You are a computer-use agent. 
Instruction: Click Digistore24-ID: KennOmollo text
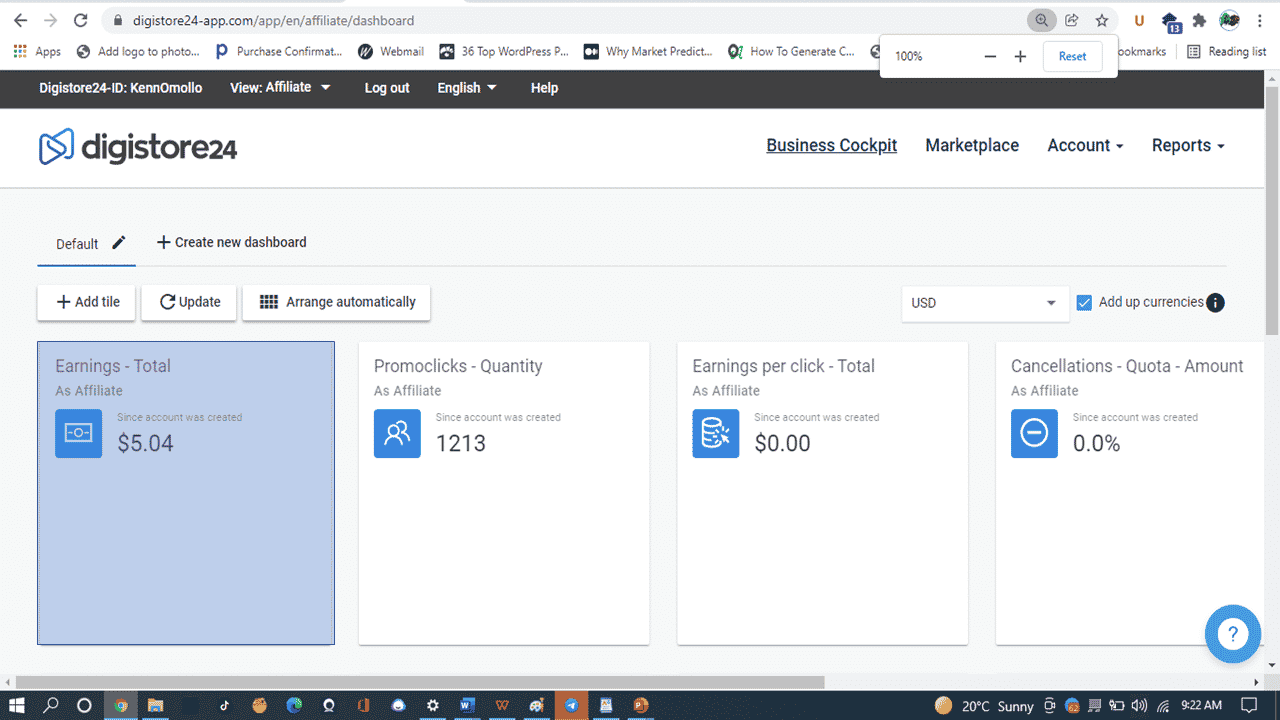coord(121,88)
